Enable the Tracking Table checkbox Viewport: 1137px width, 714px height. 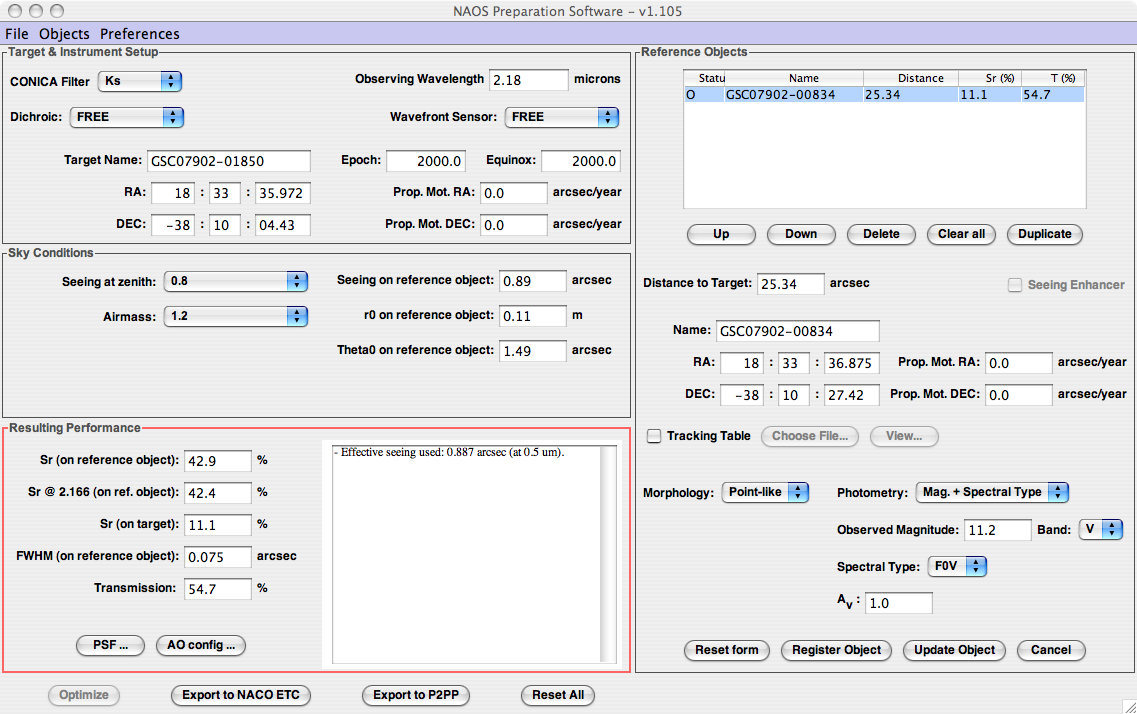click(x=654, y=436)
